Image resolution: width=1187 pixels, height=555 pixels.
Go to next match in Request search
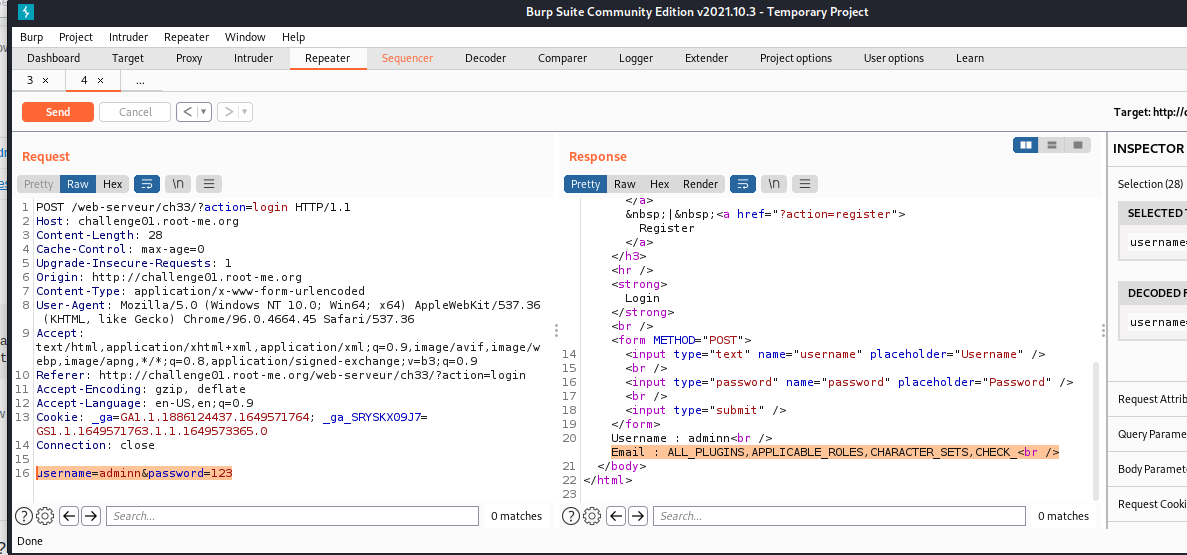(x=91, y=516)
